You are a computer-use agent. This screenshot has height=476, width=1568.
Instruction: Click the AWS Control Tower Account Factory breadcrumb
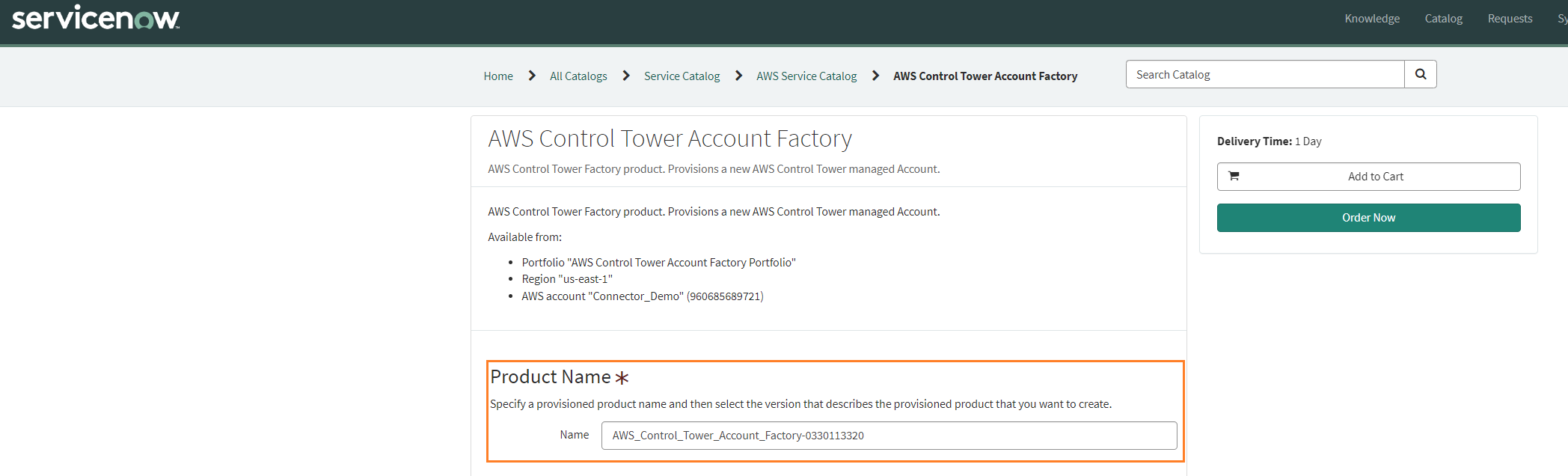point(985,76)
